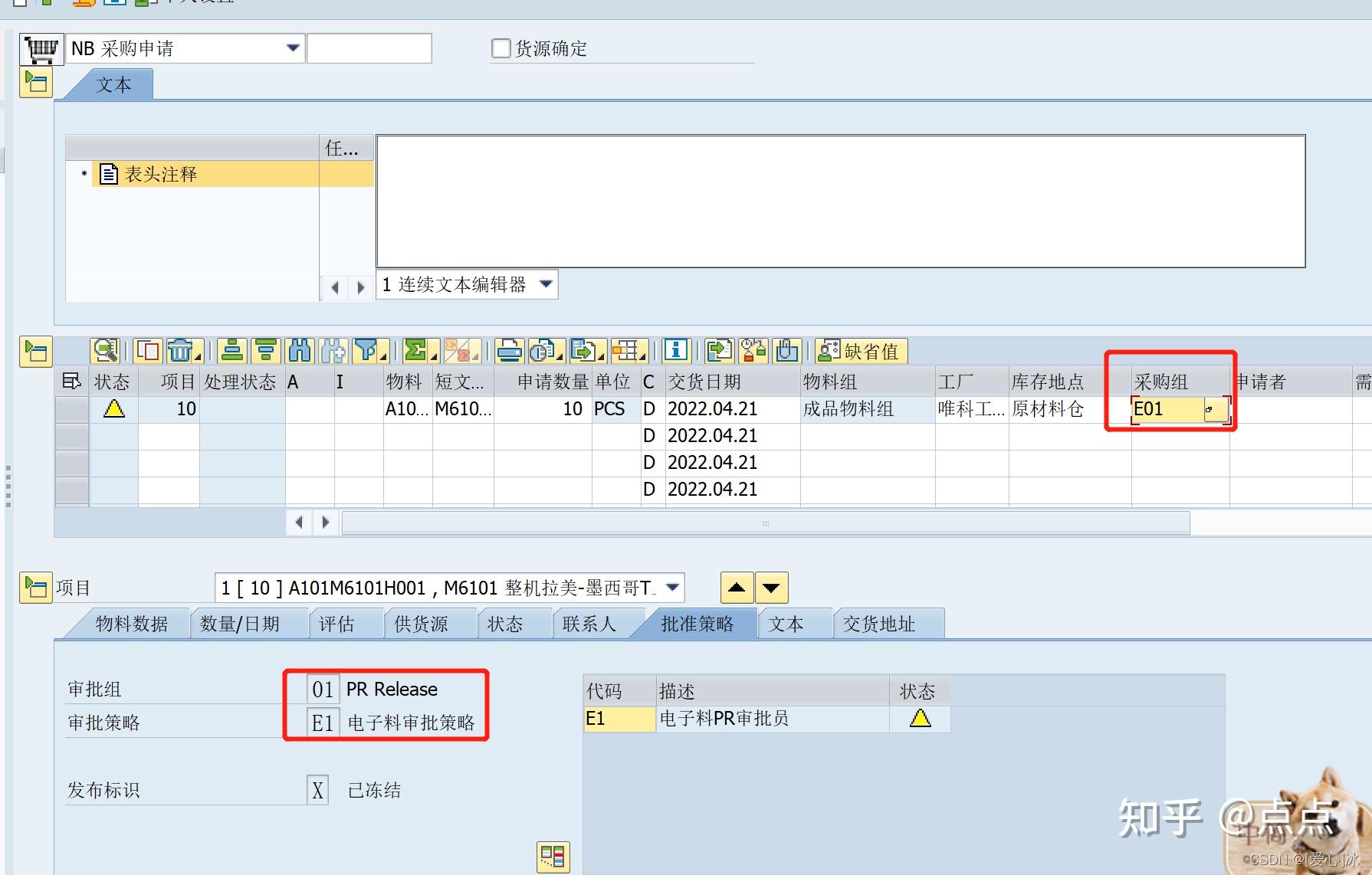Sort items in descending order

266,351
